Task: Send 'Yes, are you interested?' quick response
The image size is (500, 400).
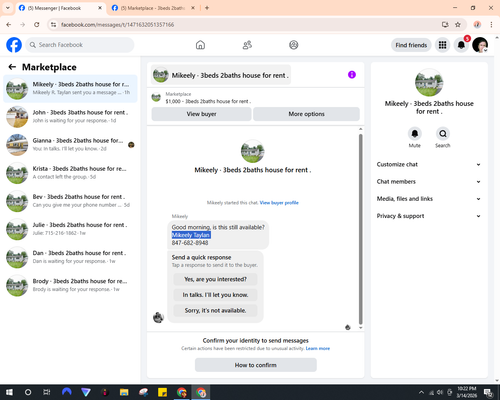Action: pos(215,279)
